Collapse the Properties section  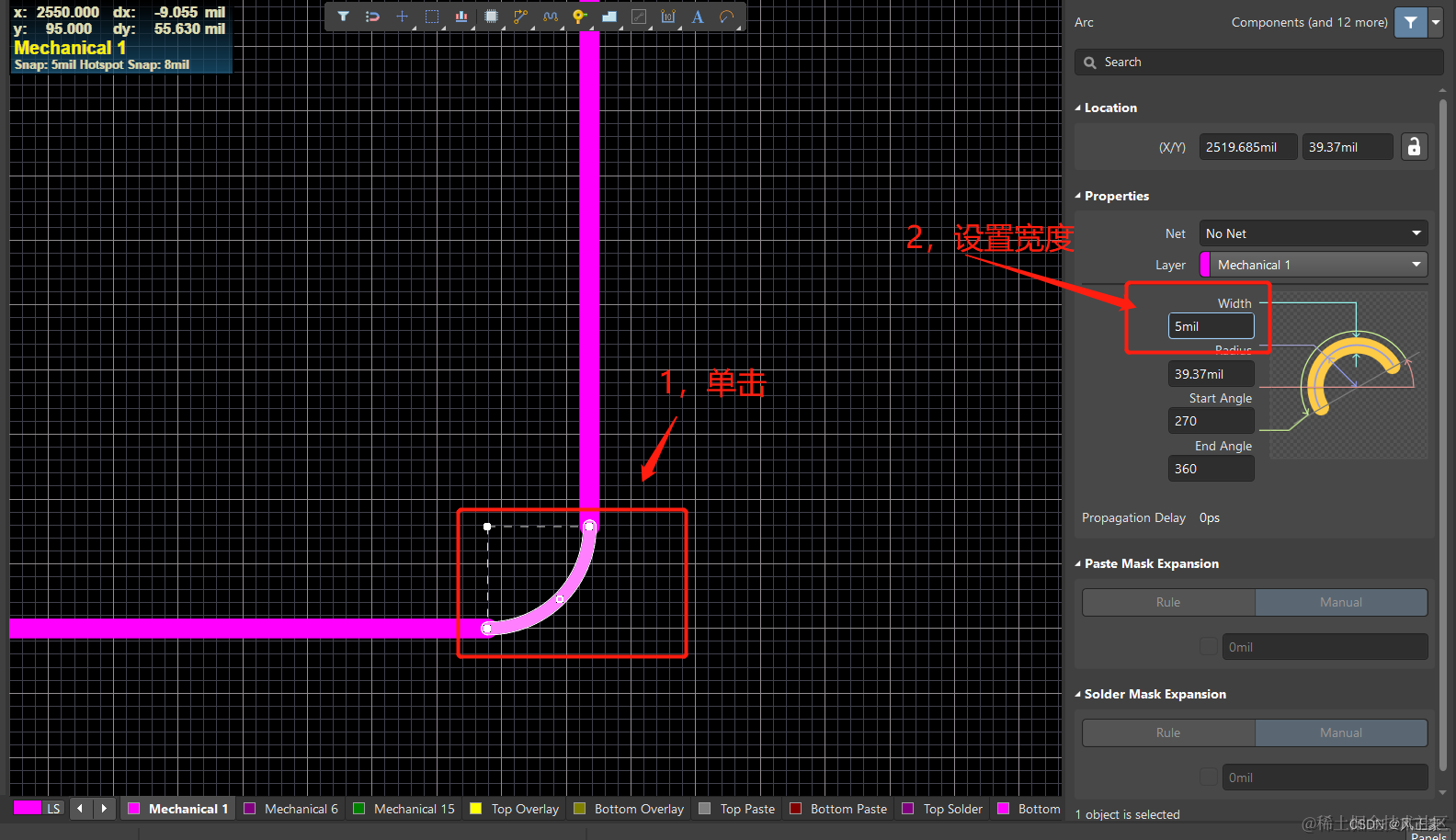coord(1078,196)
